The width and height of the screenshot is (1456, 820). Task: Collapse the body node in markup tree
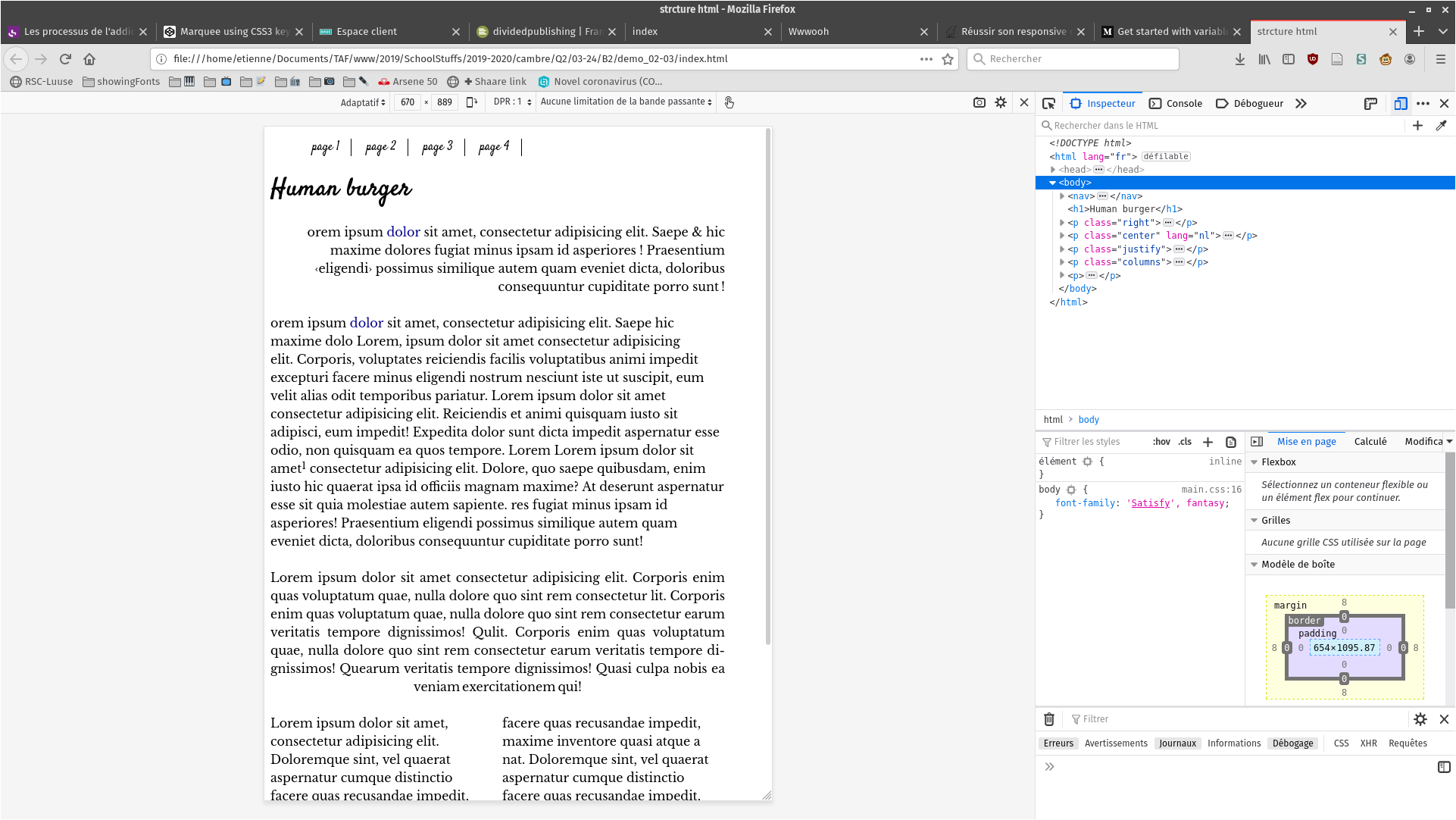tap(1053, 183)
